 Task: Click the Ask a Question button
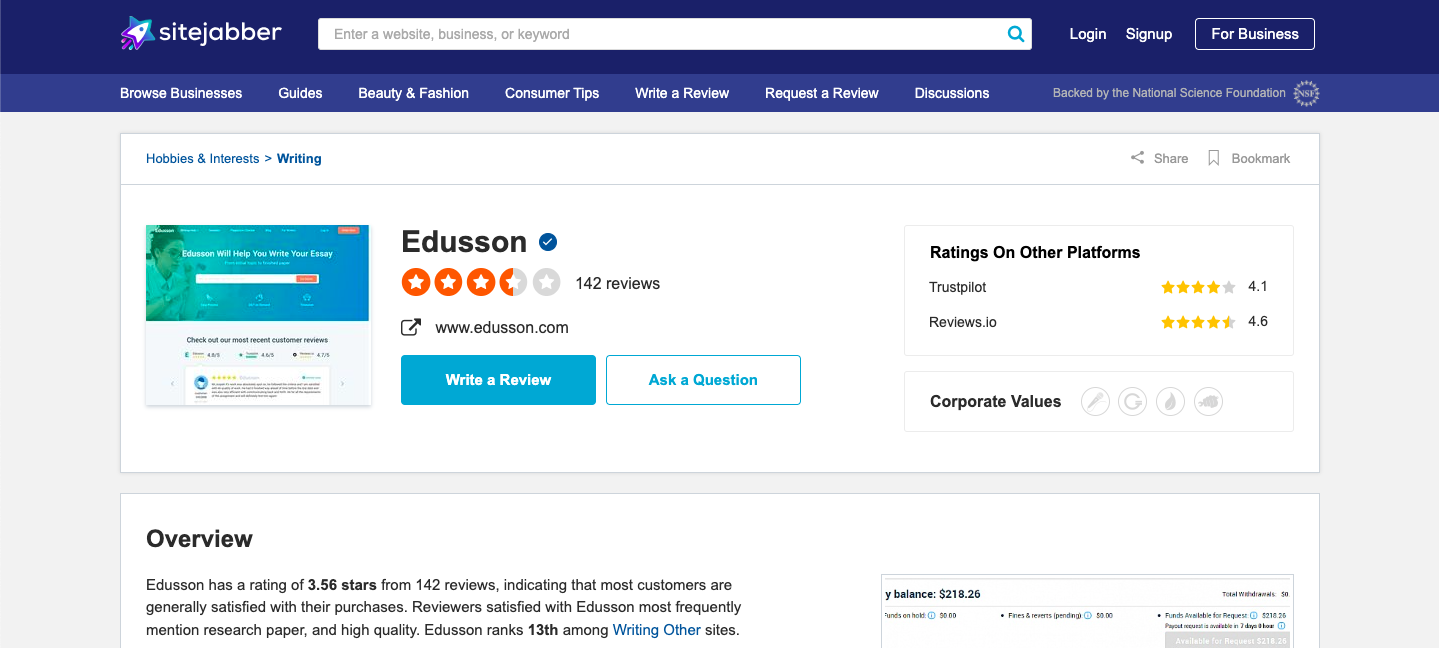pos(703,380)
